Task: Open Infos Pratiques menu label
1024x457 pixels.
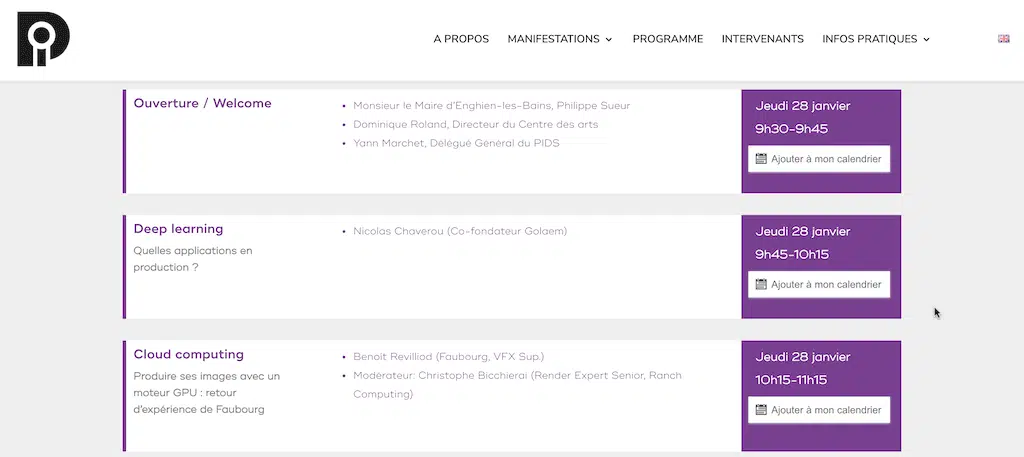Action: pyautogui.click(x=869, y=39)
